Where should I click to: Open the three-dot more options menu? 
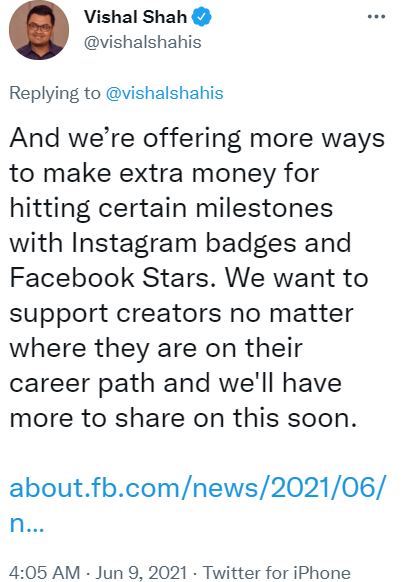tap(376, 17)
